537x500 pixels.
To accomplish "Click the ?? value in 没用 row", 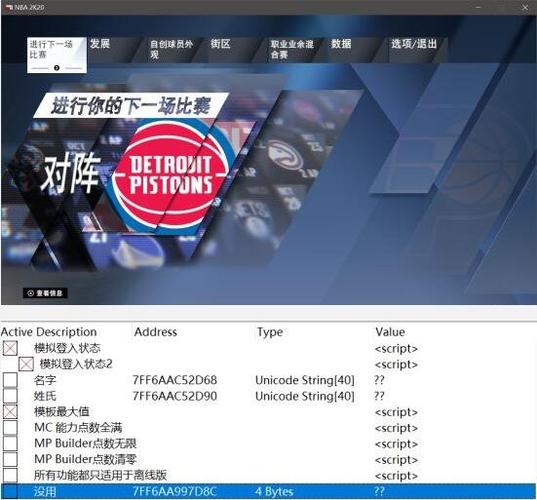I will 379,492.
